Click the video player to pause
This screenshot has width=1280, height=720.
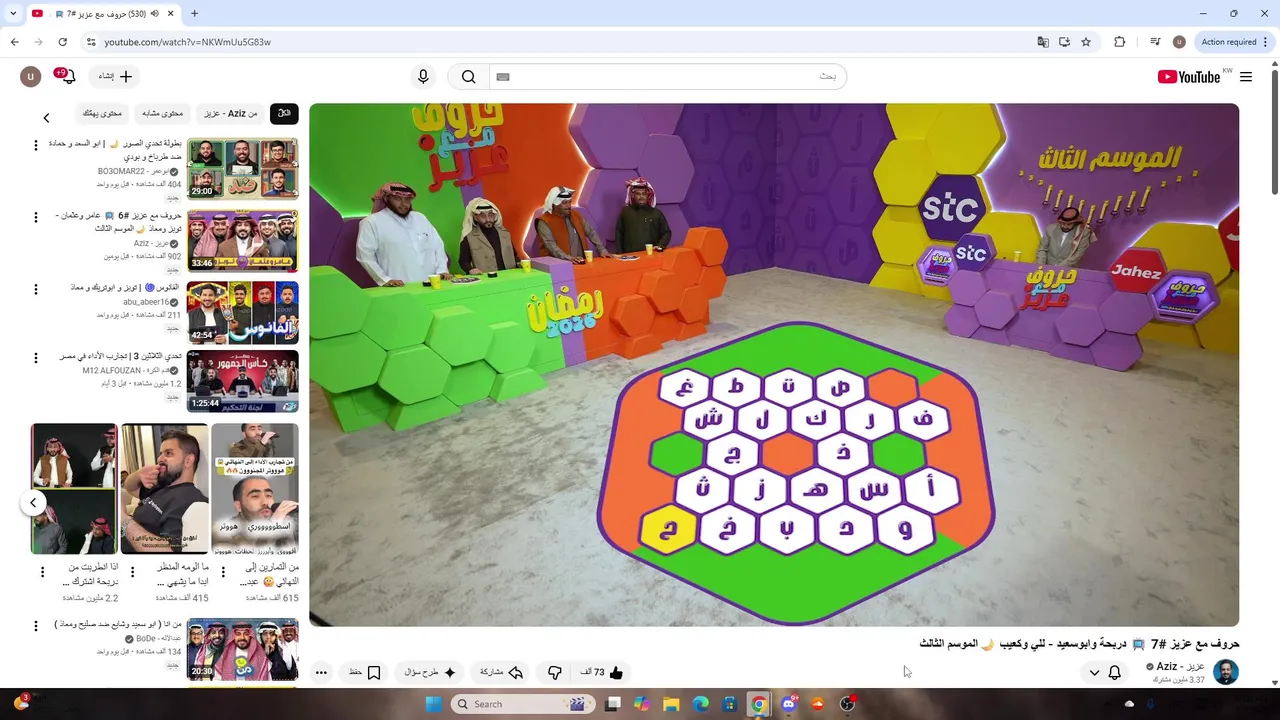pos(774,365)
